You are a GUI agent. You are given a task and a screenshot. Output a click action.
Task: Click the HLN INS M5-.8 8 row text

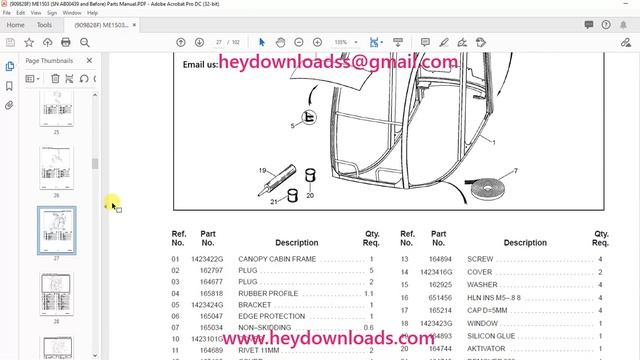[494, 298]
